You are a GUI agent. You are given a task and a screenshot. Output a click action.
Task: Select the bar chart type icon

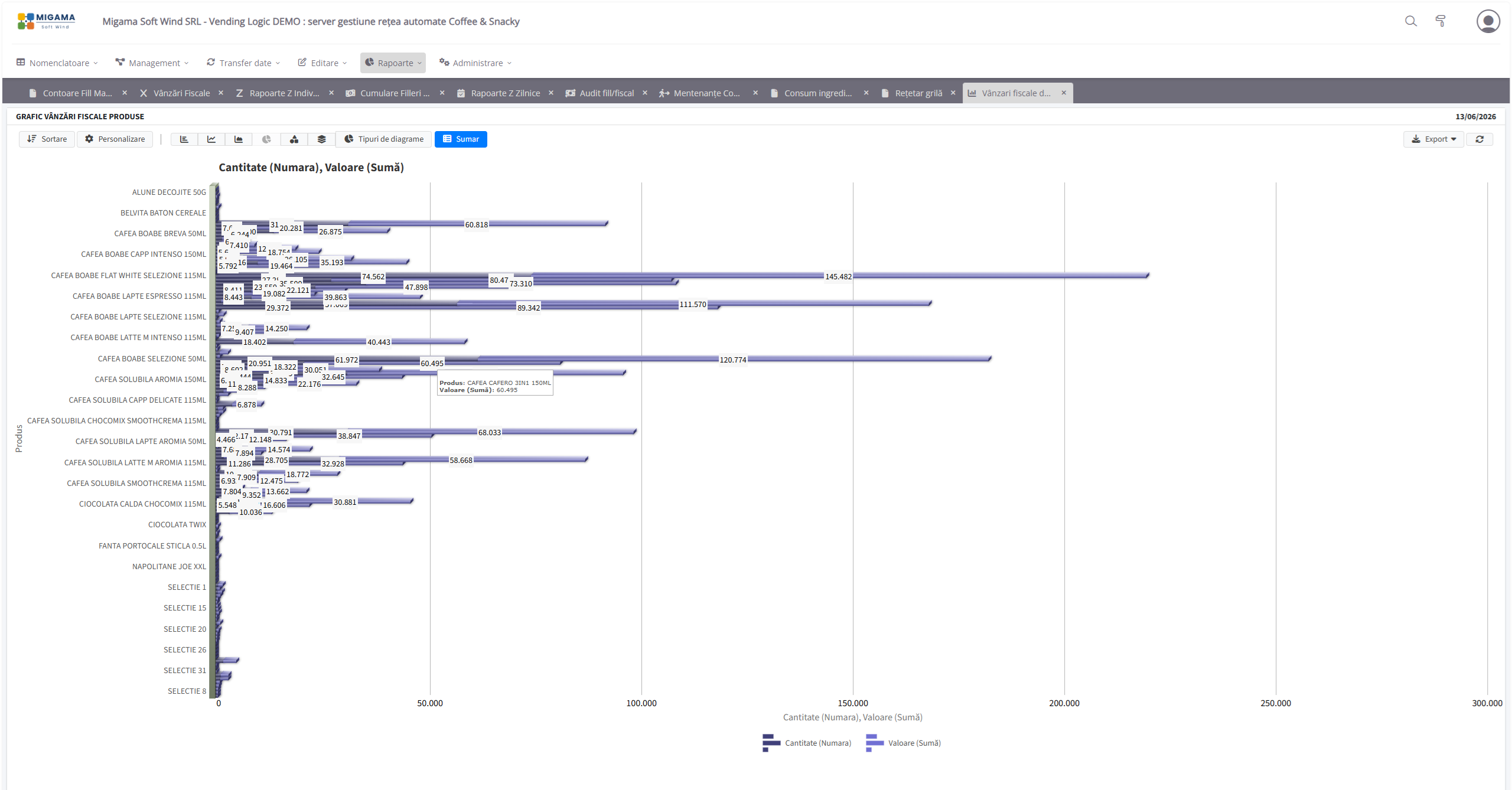184,139
